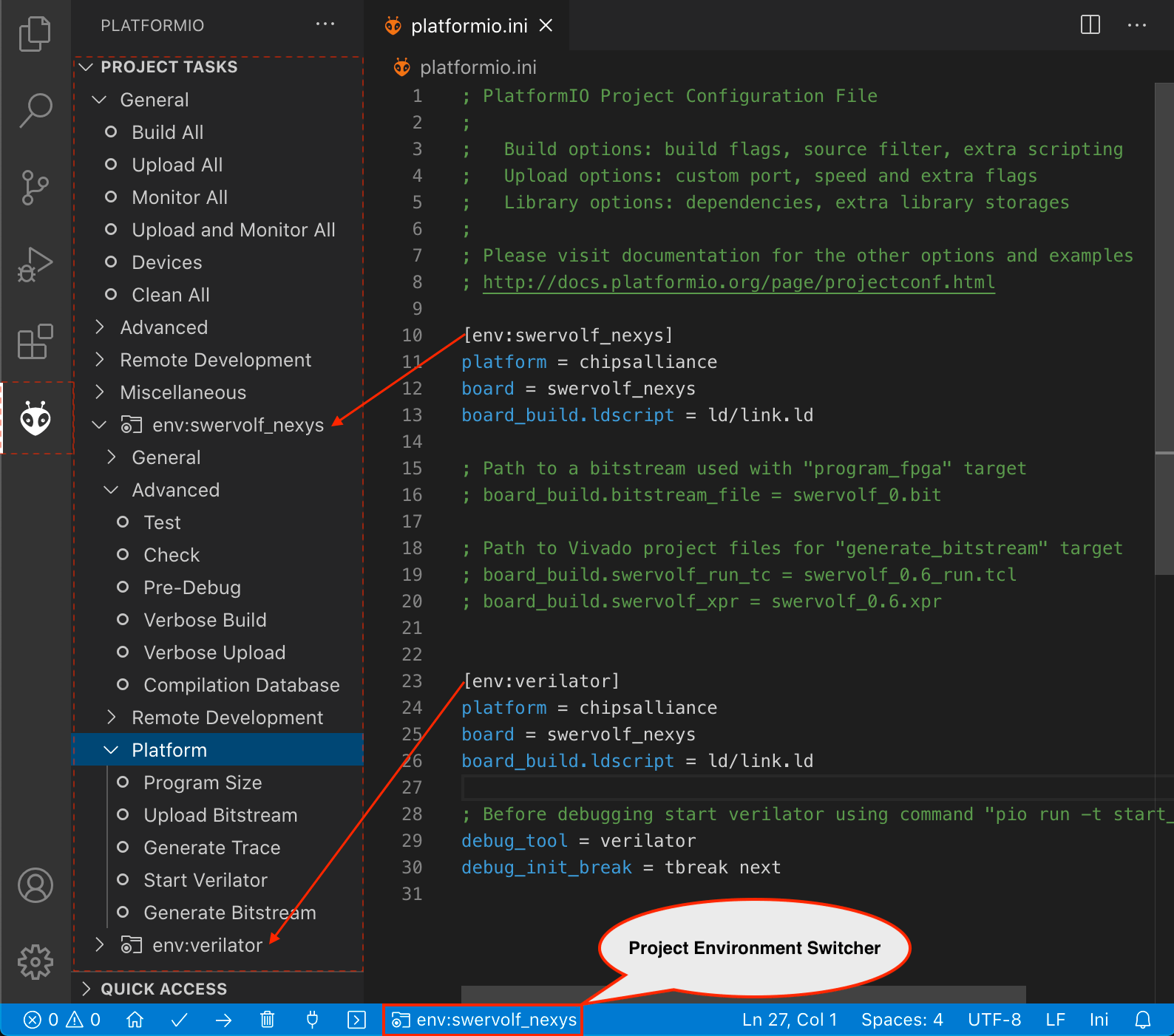Click PlatformIO Upload arrow in status bar
The image size is (1174, 1036).
click(223, 1020)
